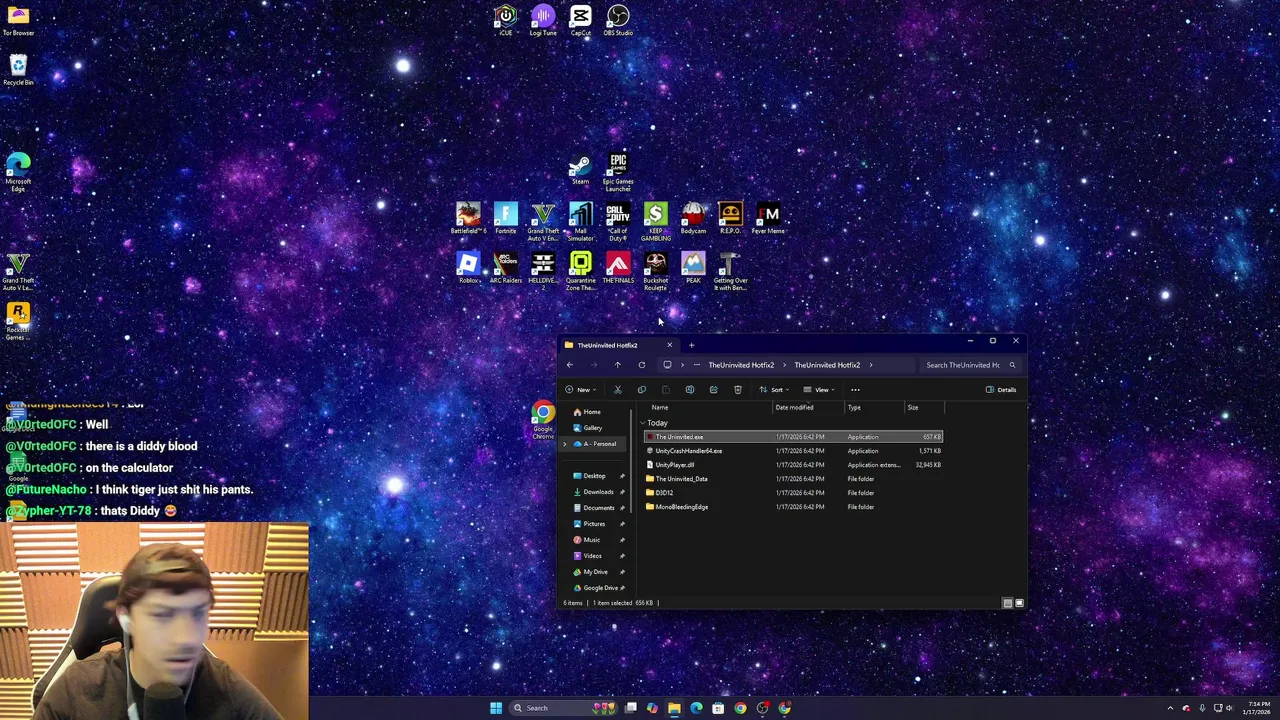Viewport: 1280px width, 720px height.
Task: Open the OBS Studio desktop shortcut
Action: (618, 20)
